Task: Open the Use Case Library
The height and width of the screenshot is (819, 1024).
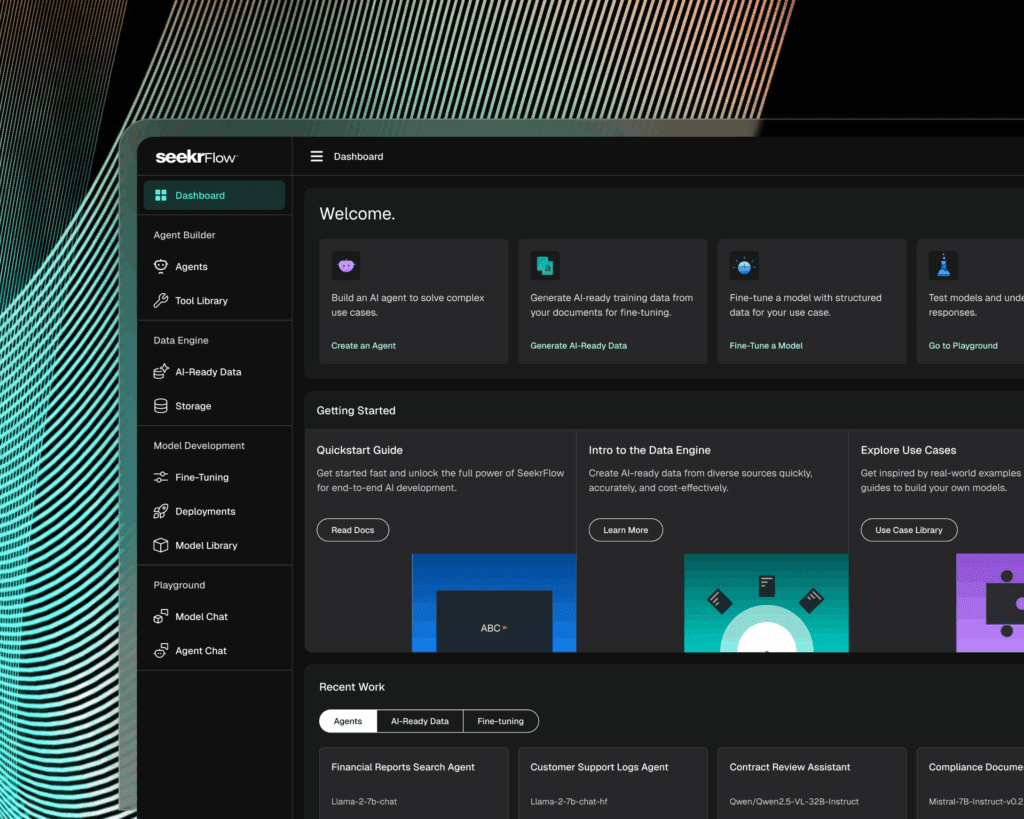Action: click(x=908, y=530)
